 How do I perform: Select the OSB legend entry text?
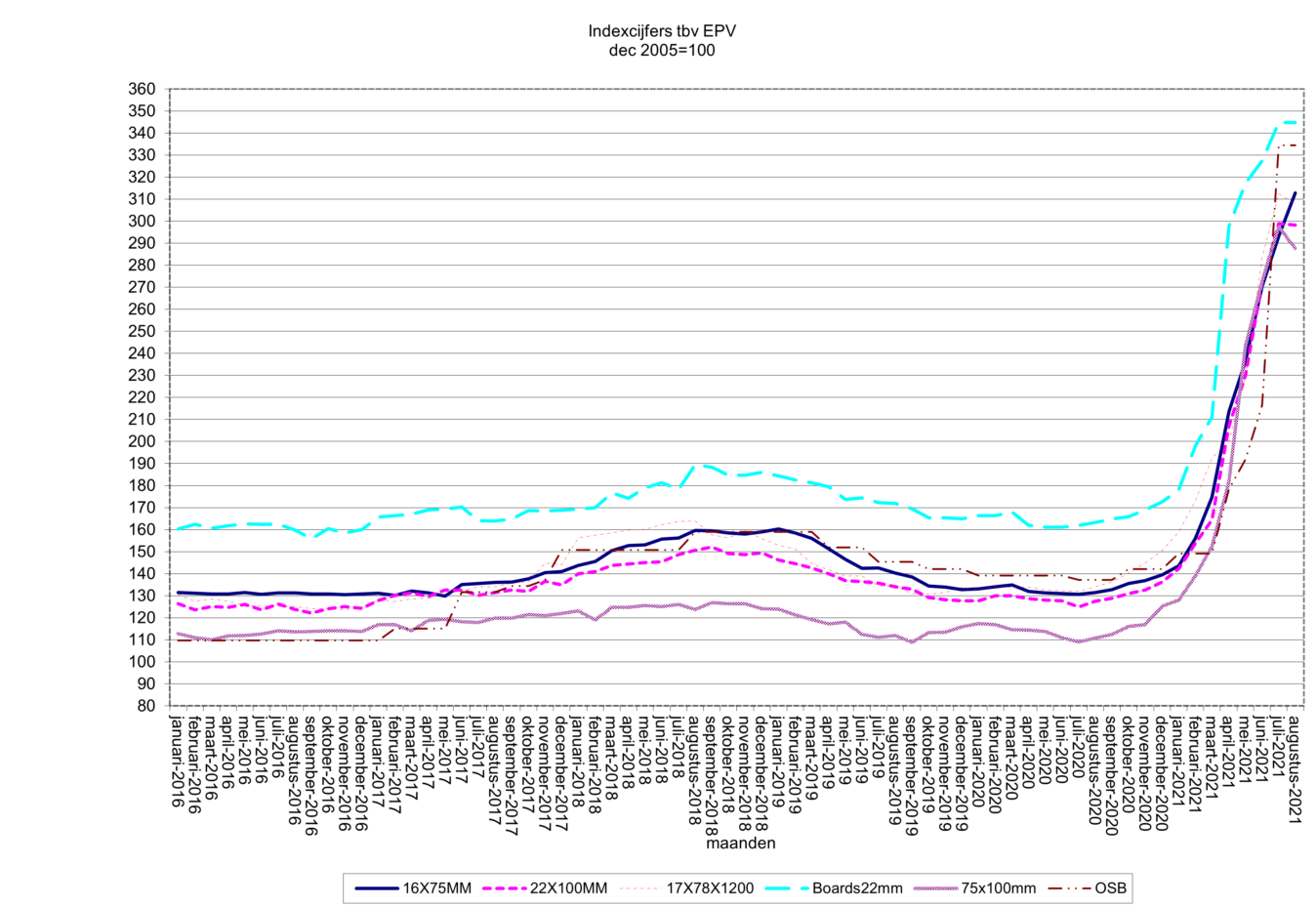[x=1110, y=888]
